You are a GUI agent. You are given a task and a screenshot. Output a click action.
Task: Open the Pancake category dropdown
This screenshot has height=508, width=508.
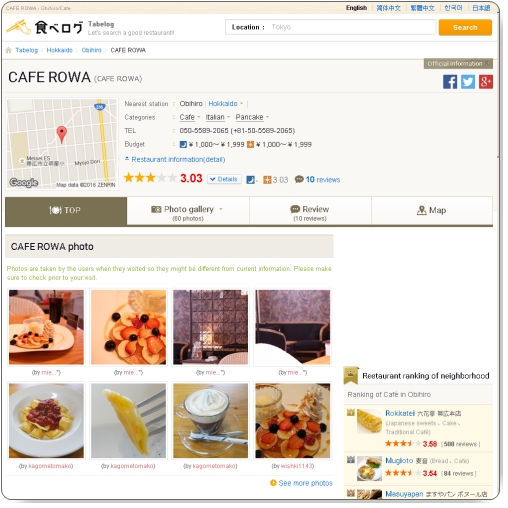(252, 117)
